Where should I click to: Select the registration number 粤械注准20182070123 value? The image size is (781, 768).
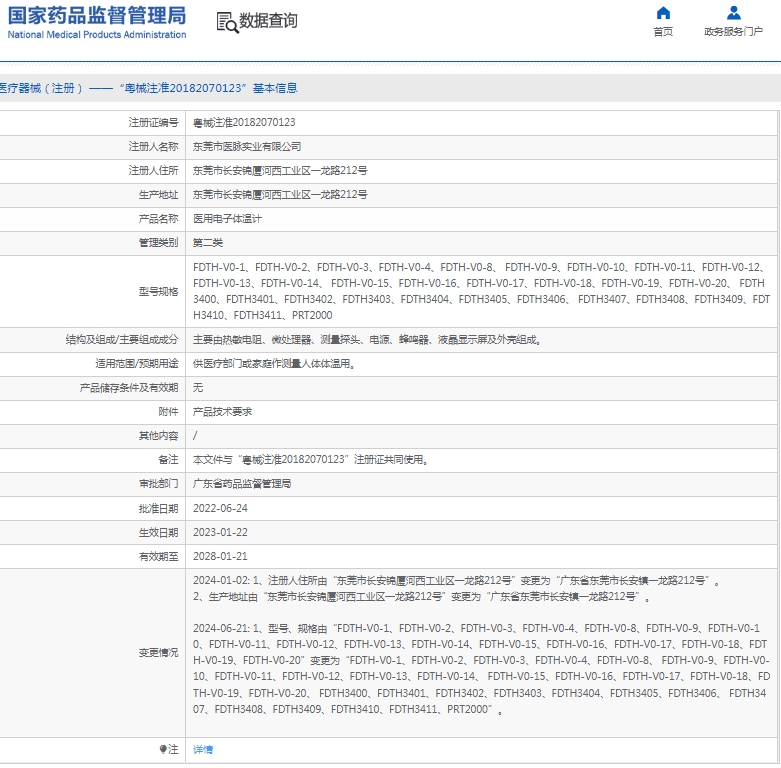(x=244, y=123)
